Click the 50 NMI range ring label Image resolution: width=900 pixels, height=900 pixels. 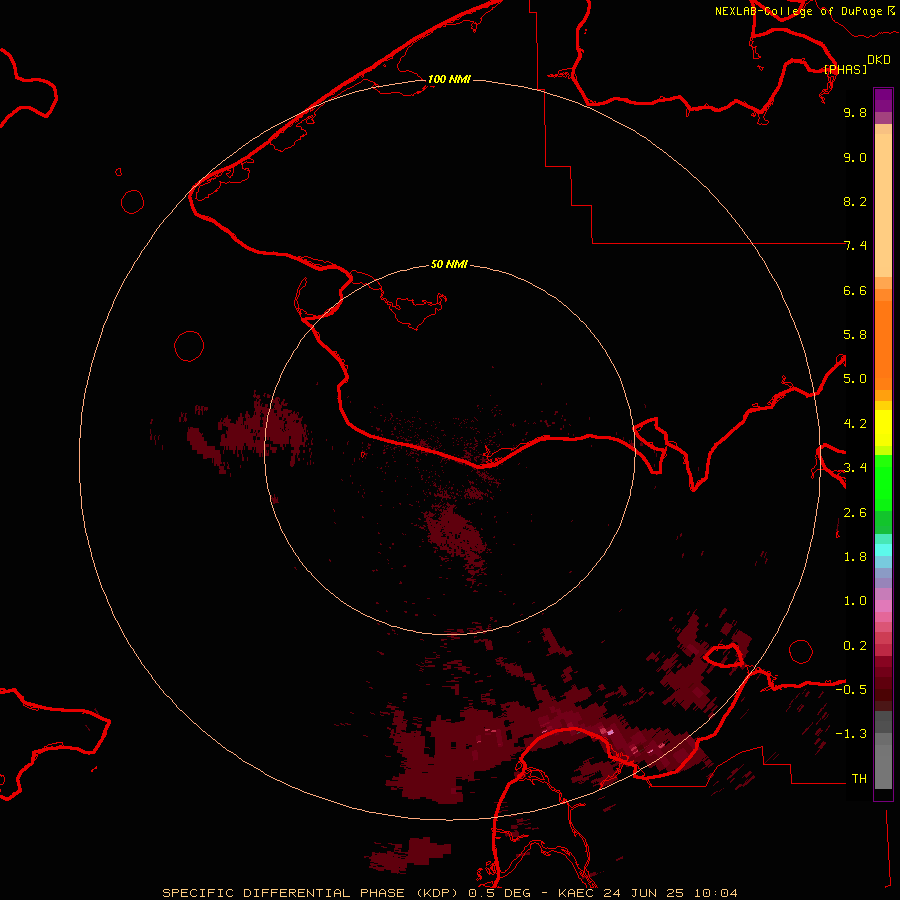(449, 264)
